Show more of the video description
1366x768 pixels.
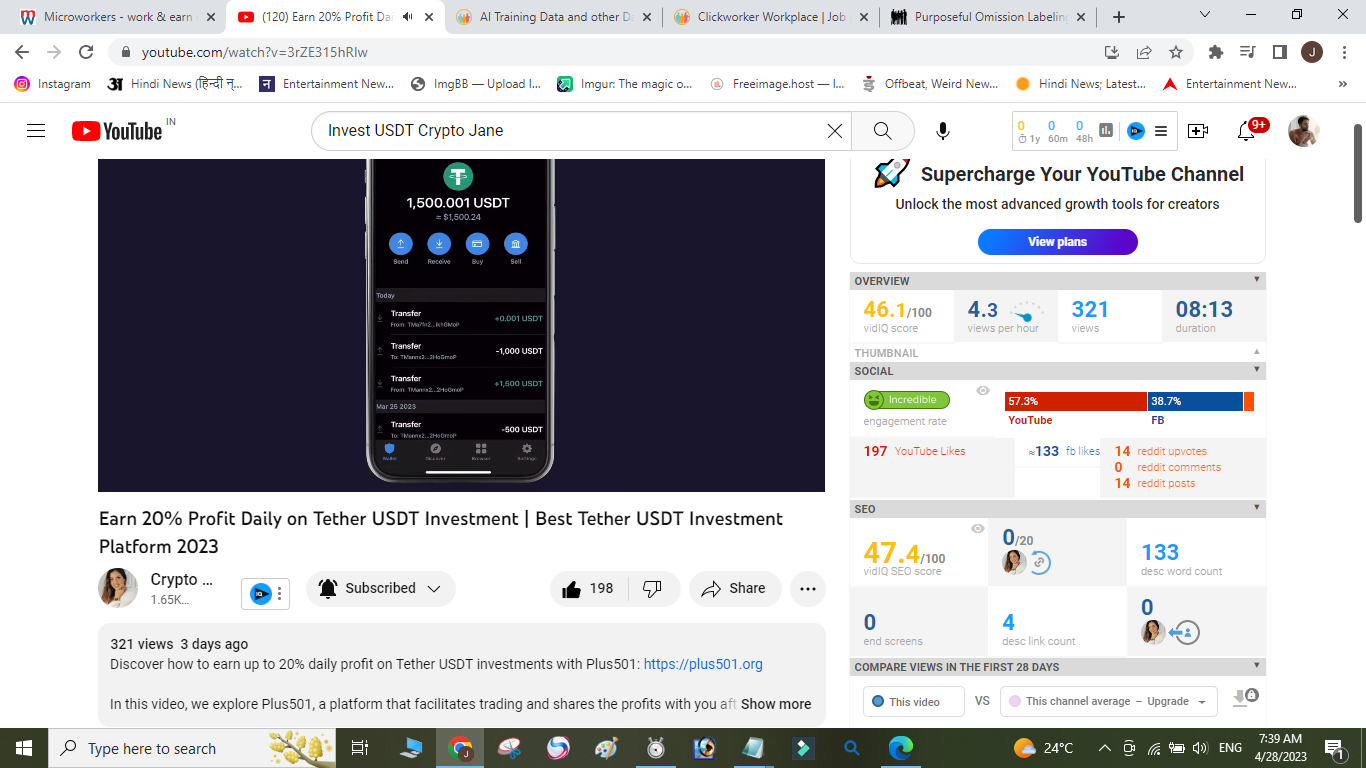point(776,704)
